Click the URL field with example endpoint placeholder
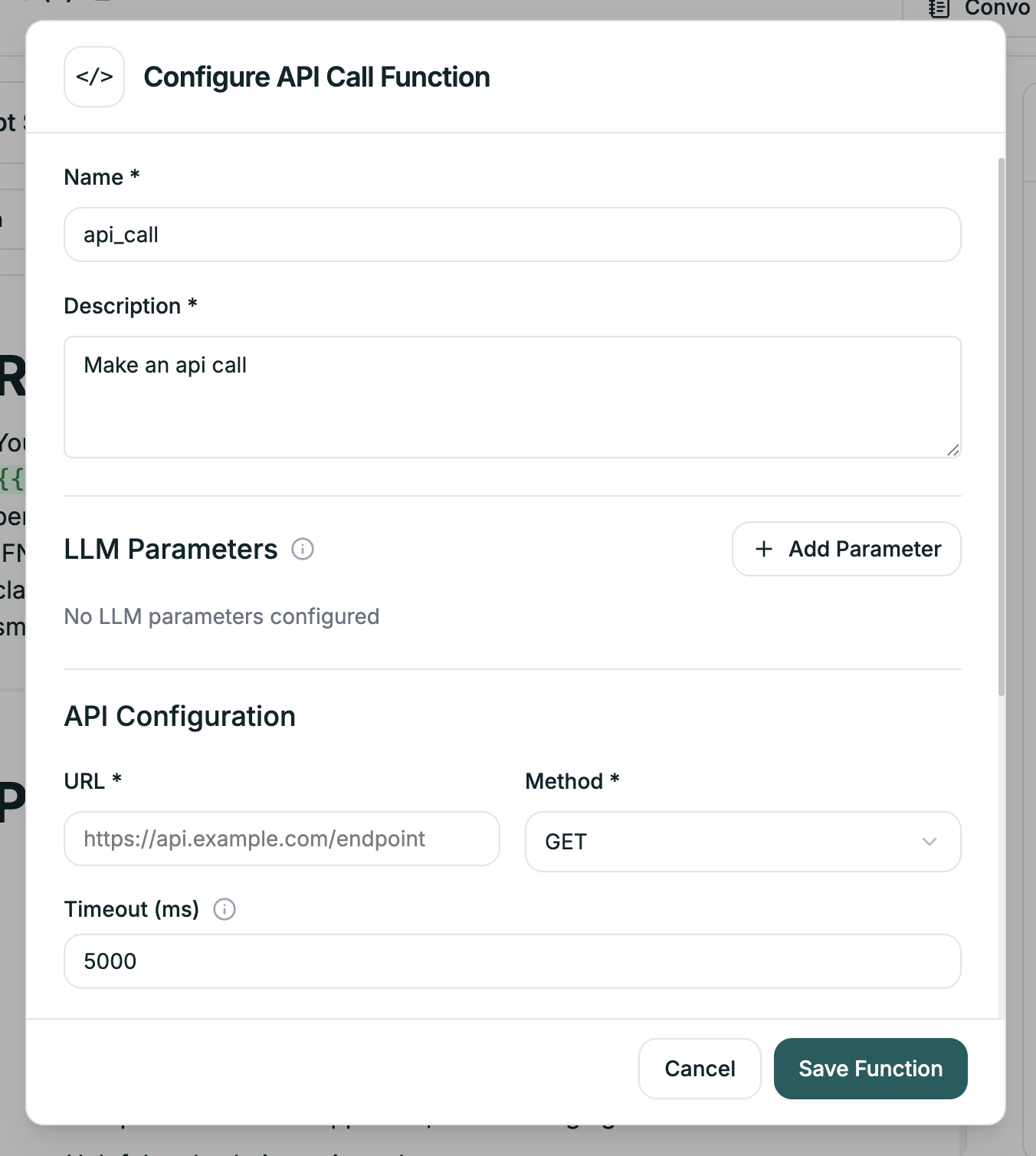 (x=281, y=839)
